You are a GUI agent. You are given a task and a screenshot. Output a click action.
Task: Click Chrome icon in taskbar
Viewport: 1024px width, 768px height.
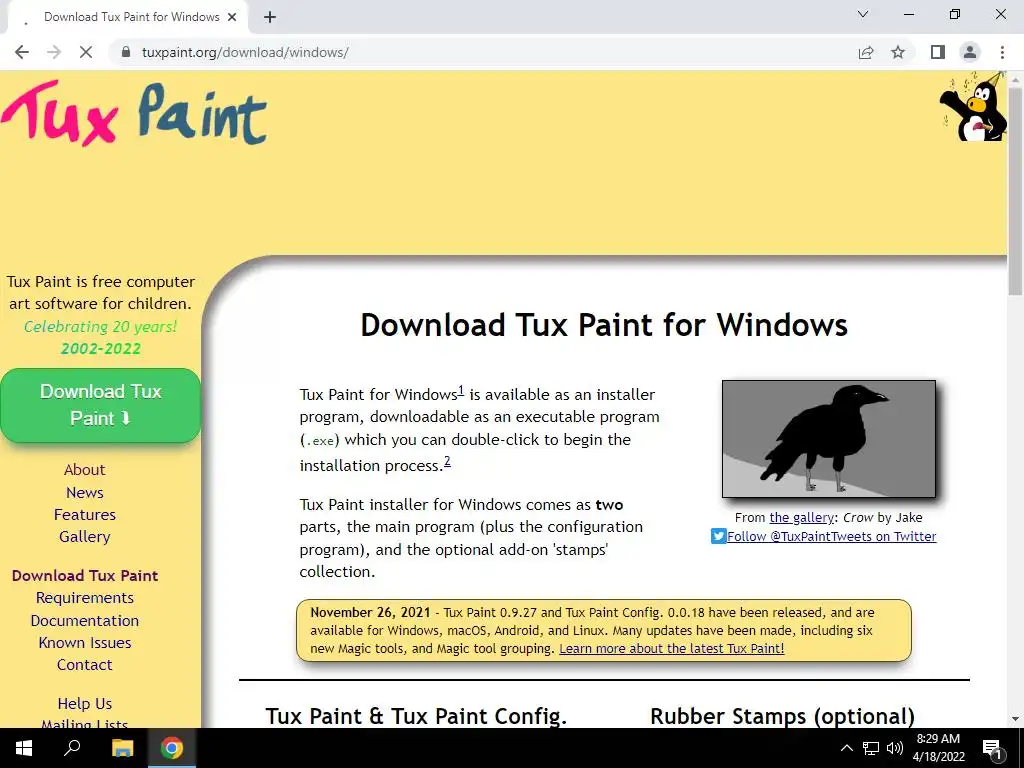pos(172,748)
